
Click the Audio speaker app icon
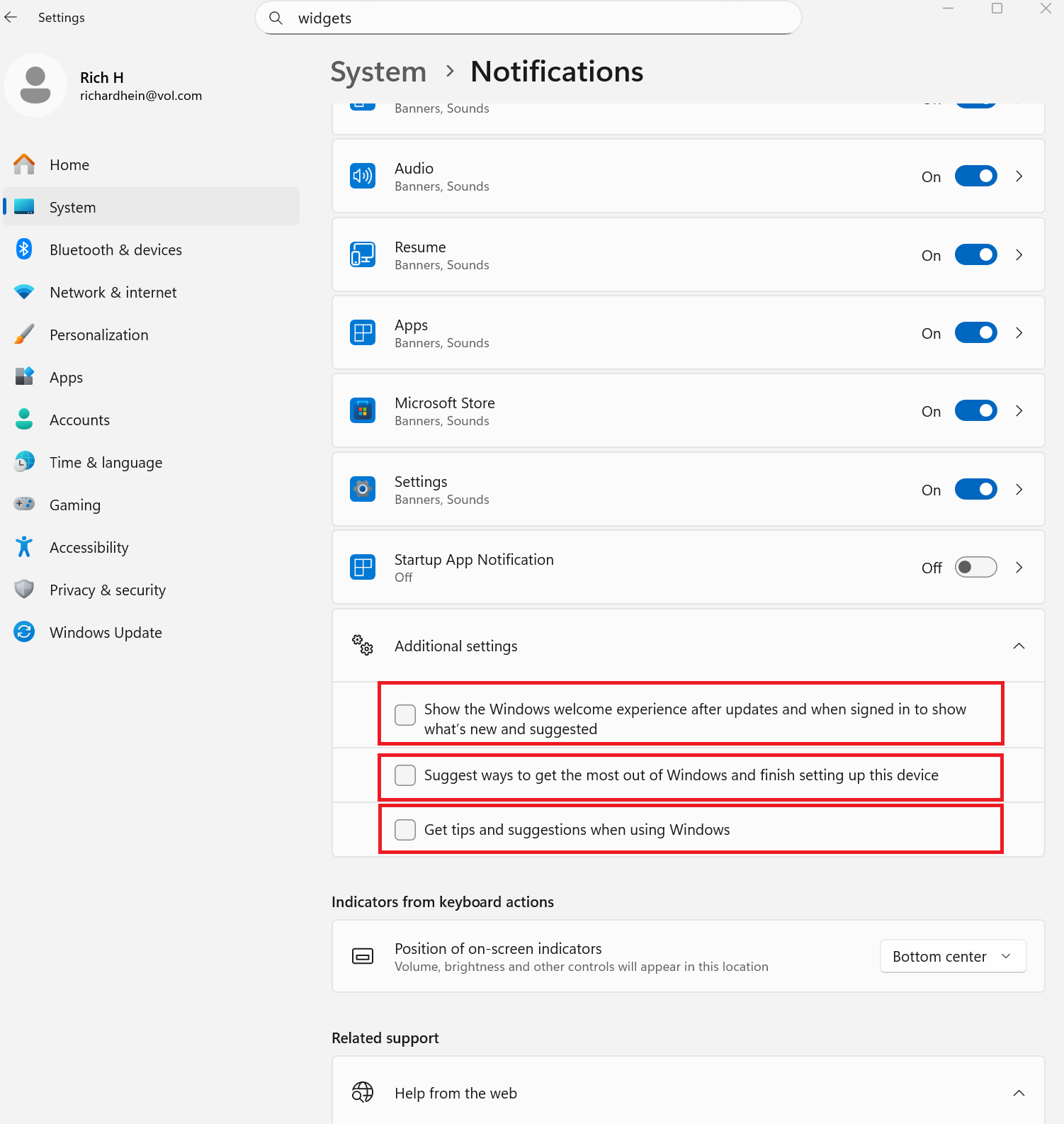tap(363, 176)
